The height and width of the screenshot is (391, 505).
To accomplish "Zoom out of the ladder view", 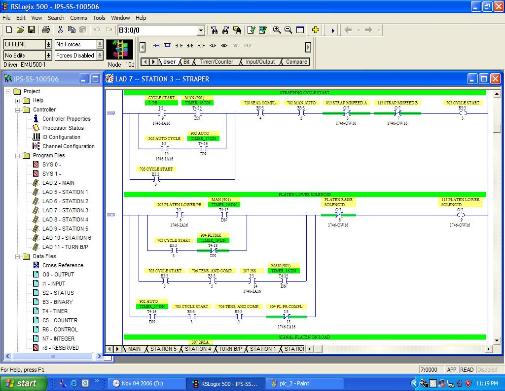I will [288, 30].
